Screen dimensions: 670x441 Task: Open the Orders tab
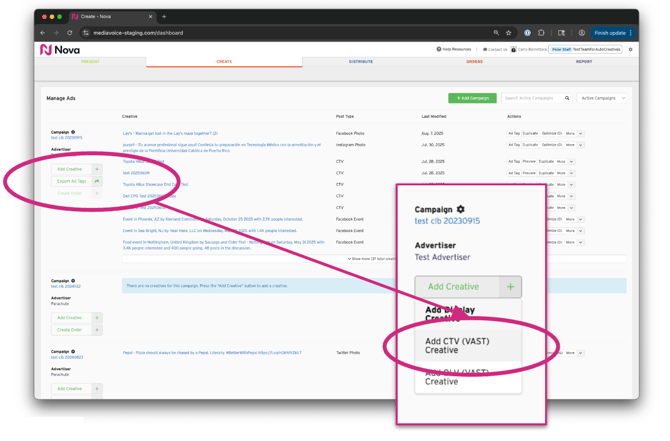click(474, 62)
